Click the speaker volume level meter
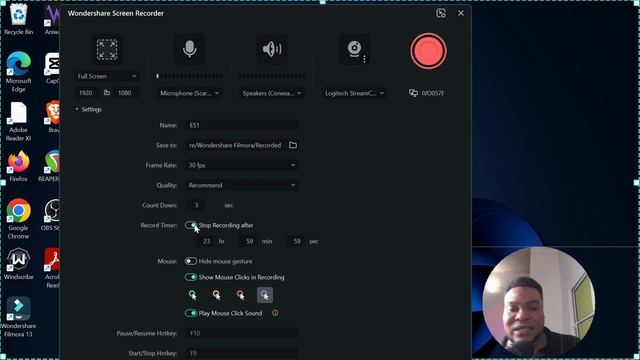640x360 pixels. click(272, 76)
